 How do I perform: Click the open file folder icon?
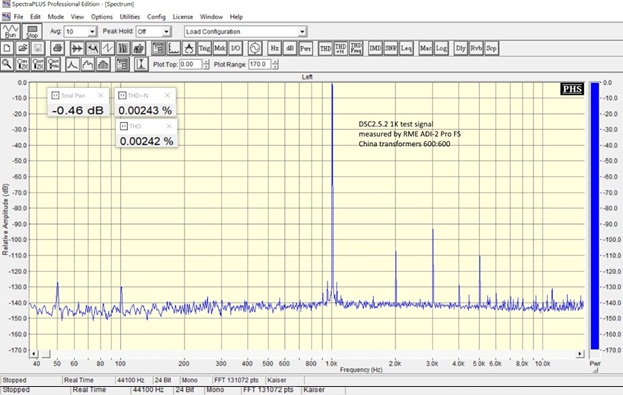[23, 48]
